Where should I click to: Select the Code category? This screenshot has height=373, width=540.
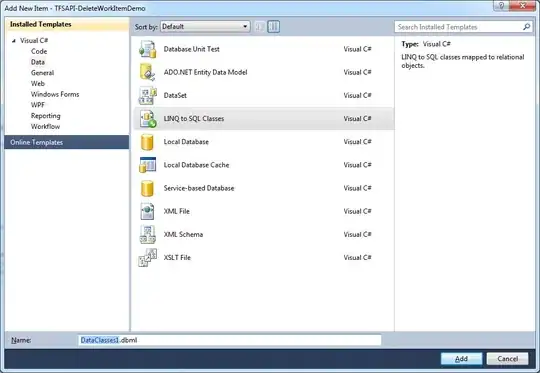[39, 51]
